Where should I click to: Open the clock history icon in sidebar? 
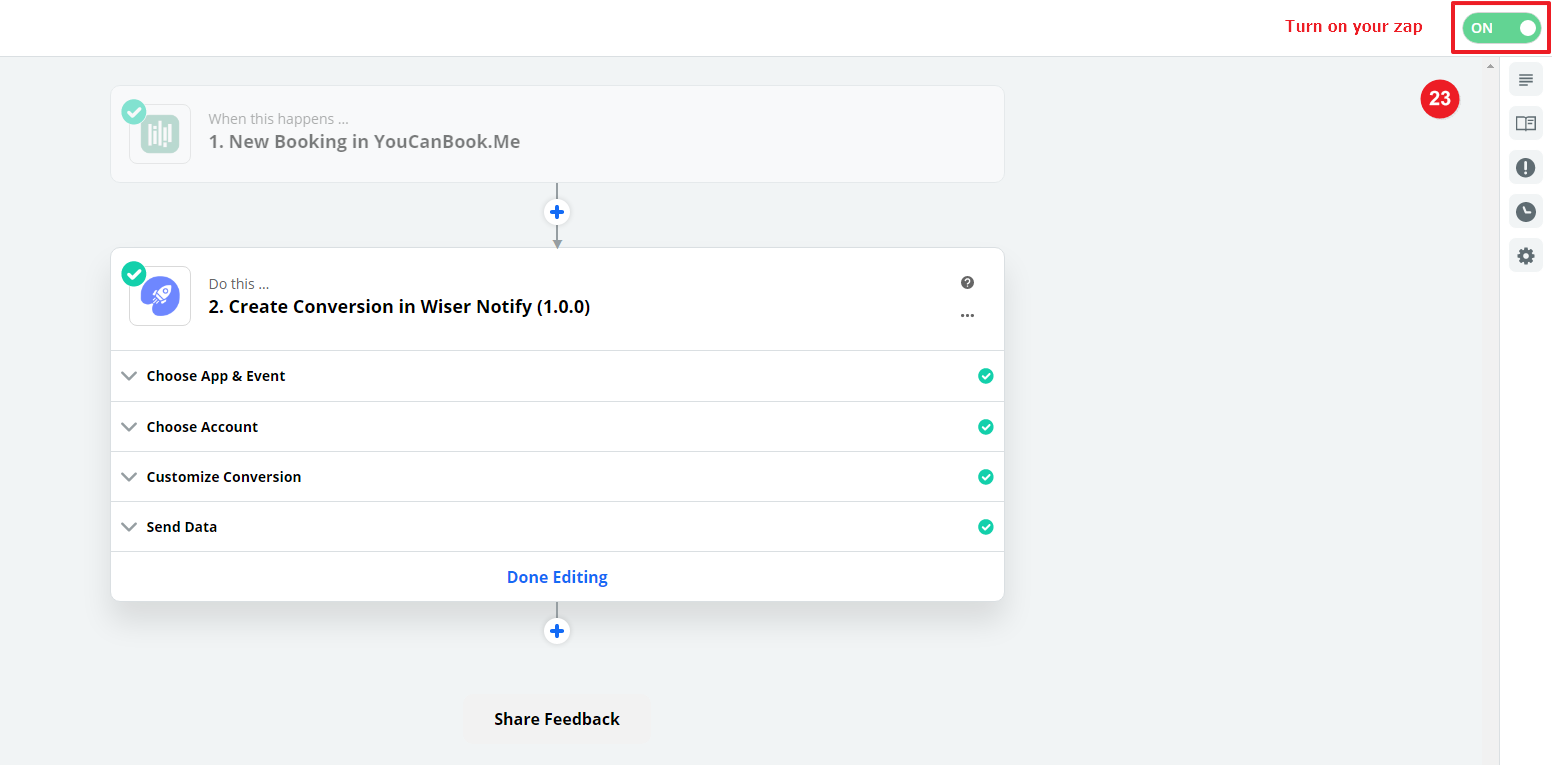click(x=1525, y=212)
